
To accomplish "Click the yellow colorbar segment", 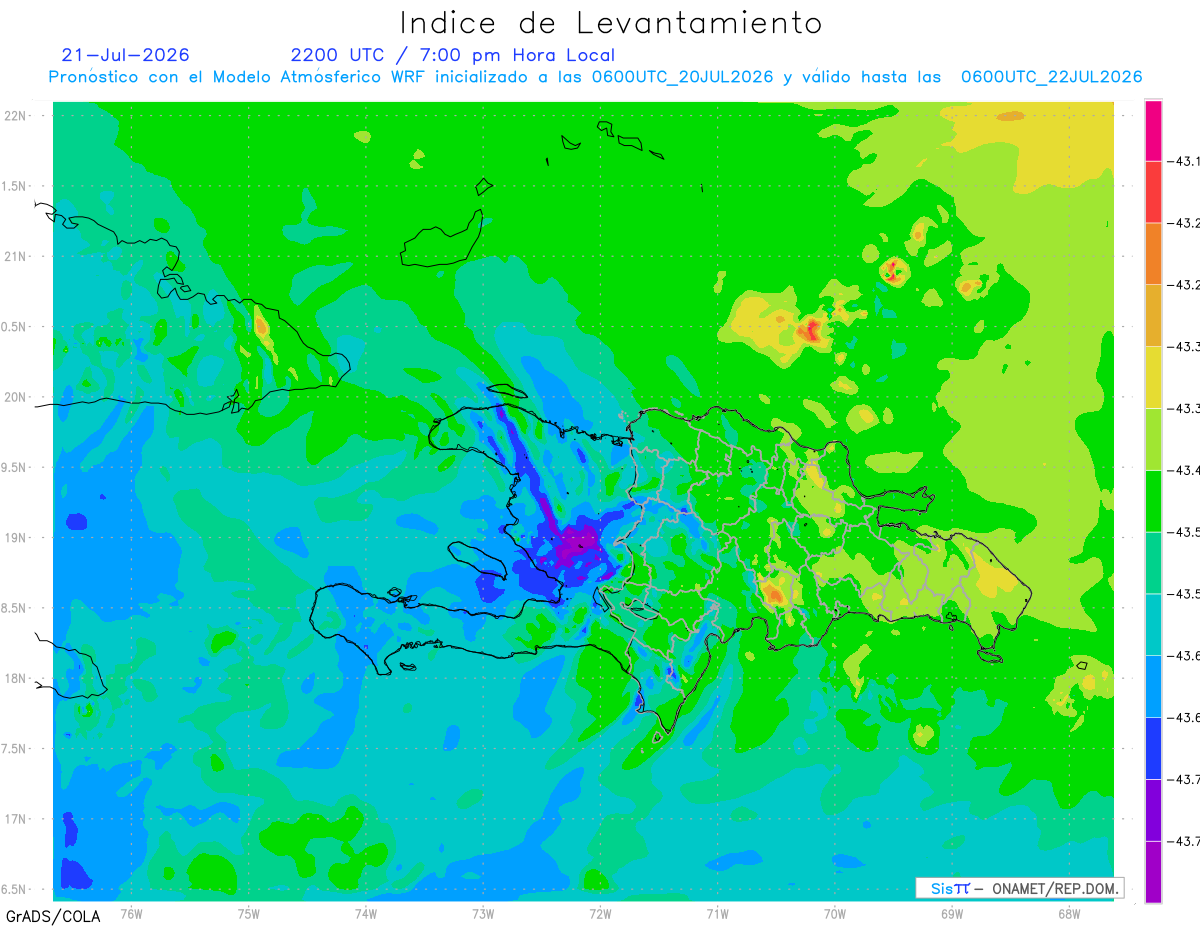I will point(1153,377).
